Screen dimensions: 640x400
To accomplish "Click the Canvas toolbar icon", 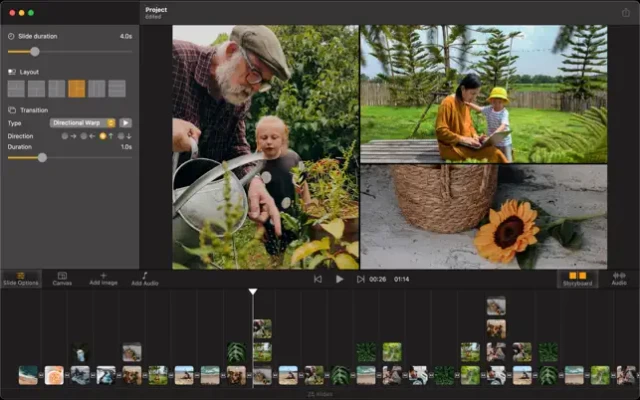I will (x=62, y=278).
